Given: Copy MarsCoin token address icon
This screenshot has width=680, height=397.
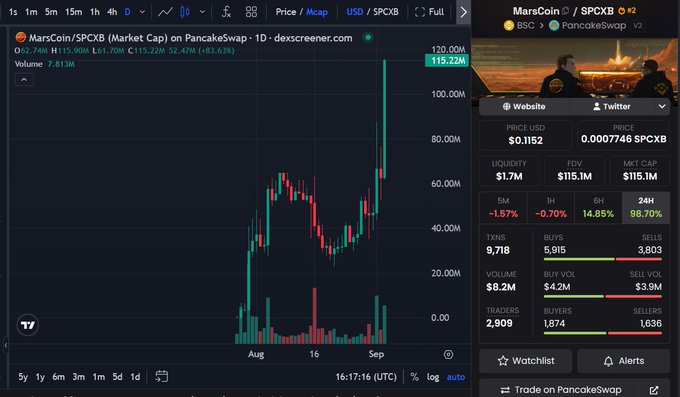Looking at the screenshot, I should coord(566,11).
